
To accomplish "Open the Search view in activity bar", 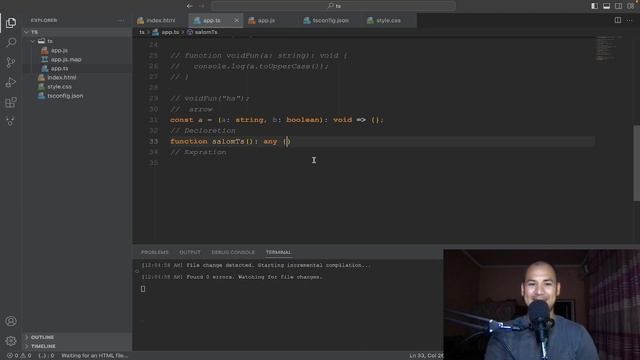I will [x=11, y=42].
